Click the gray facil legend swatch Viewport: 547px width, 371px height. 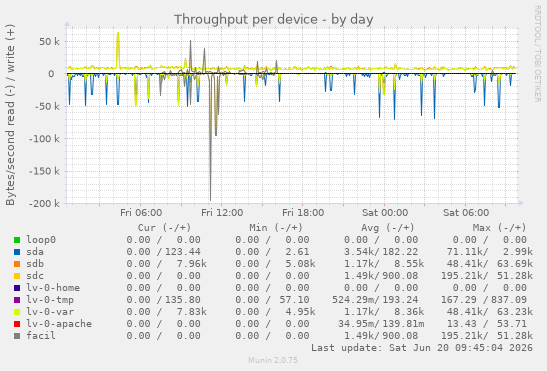17,336
